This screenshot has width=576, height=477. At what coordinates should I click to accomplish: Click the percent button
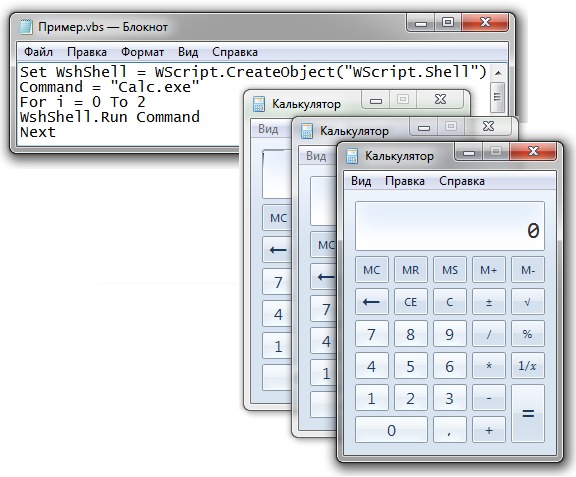[x=528, y=334]
